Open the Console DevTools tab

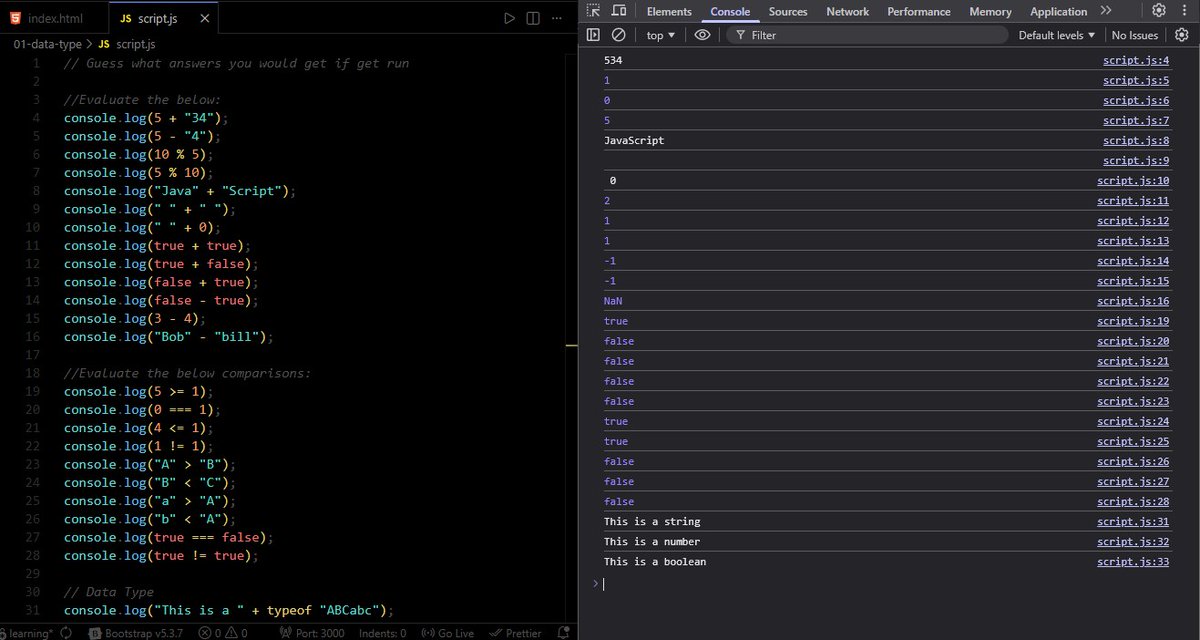click(x=730, y=11)
